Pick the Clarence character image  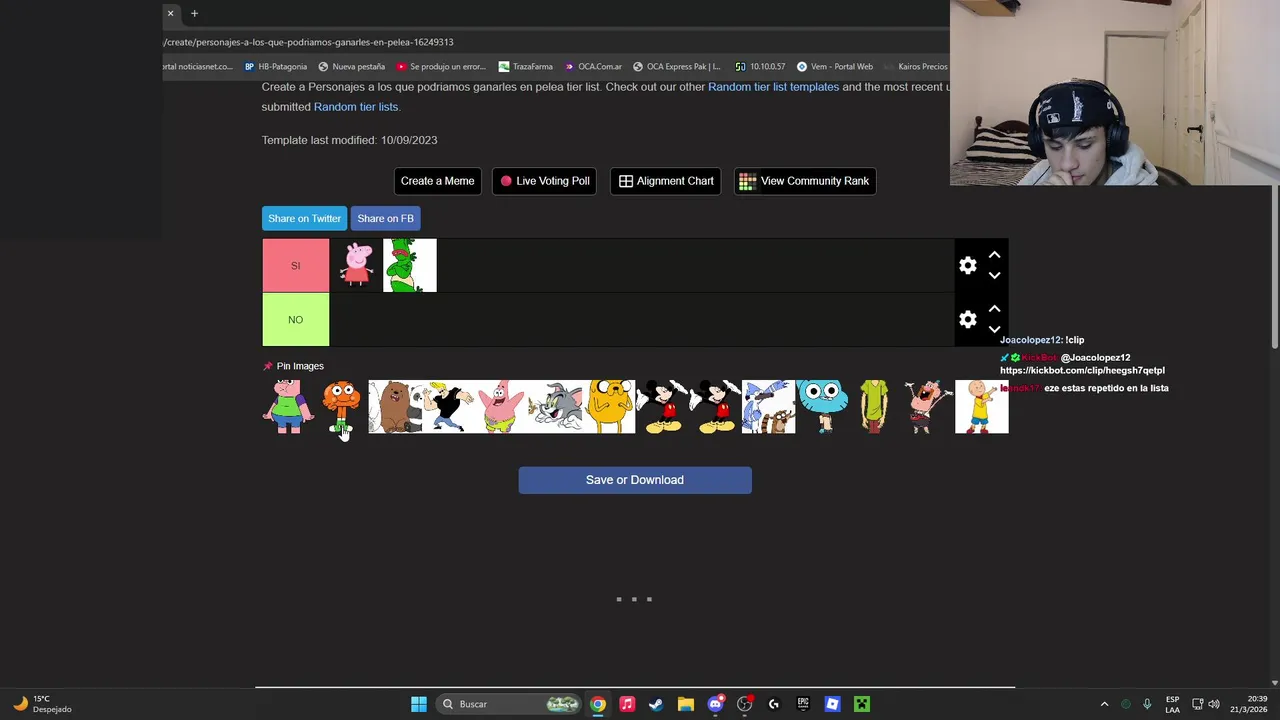(x=288, y=406)
